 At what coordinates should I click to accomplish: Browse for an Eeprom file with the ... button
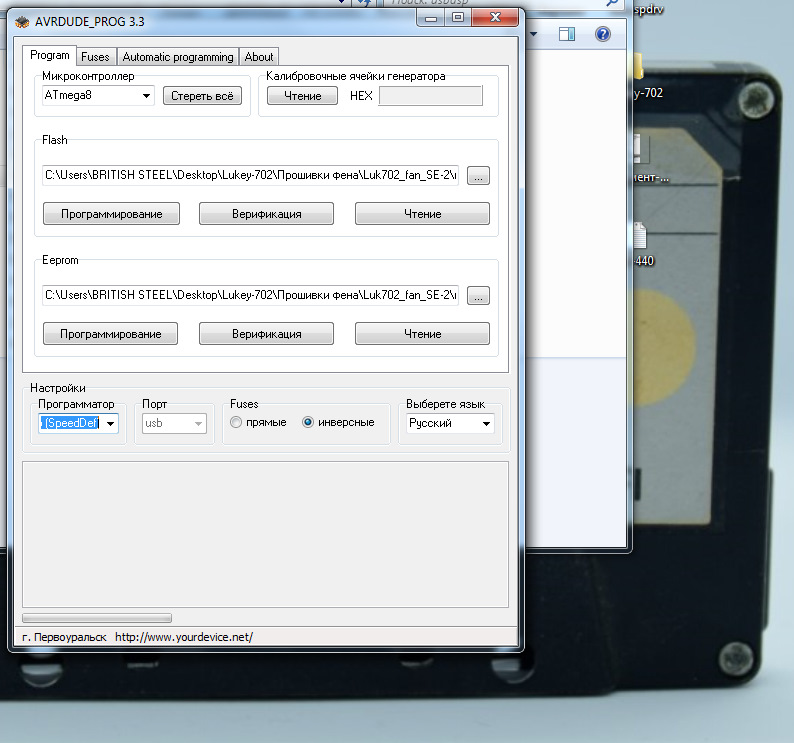pos(478,296)
